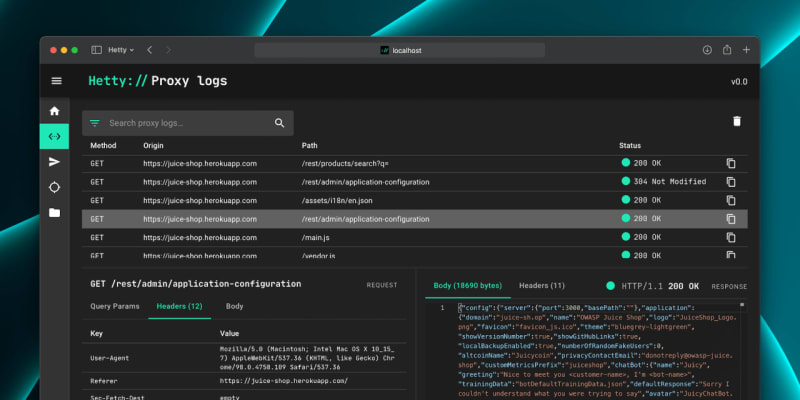The image size is (800, 400).
Task: Copy the 304 Not Modified row
Action: (x=731, y=182)
